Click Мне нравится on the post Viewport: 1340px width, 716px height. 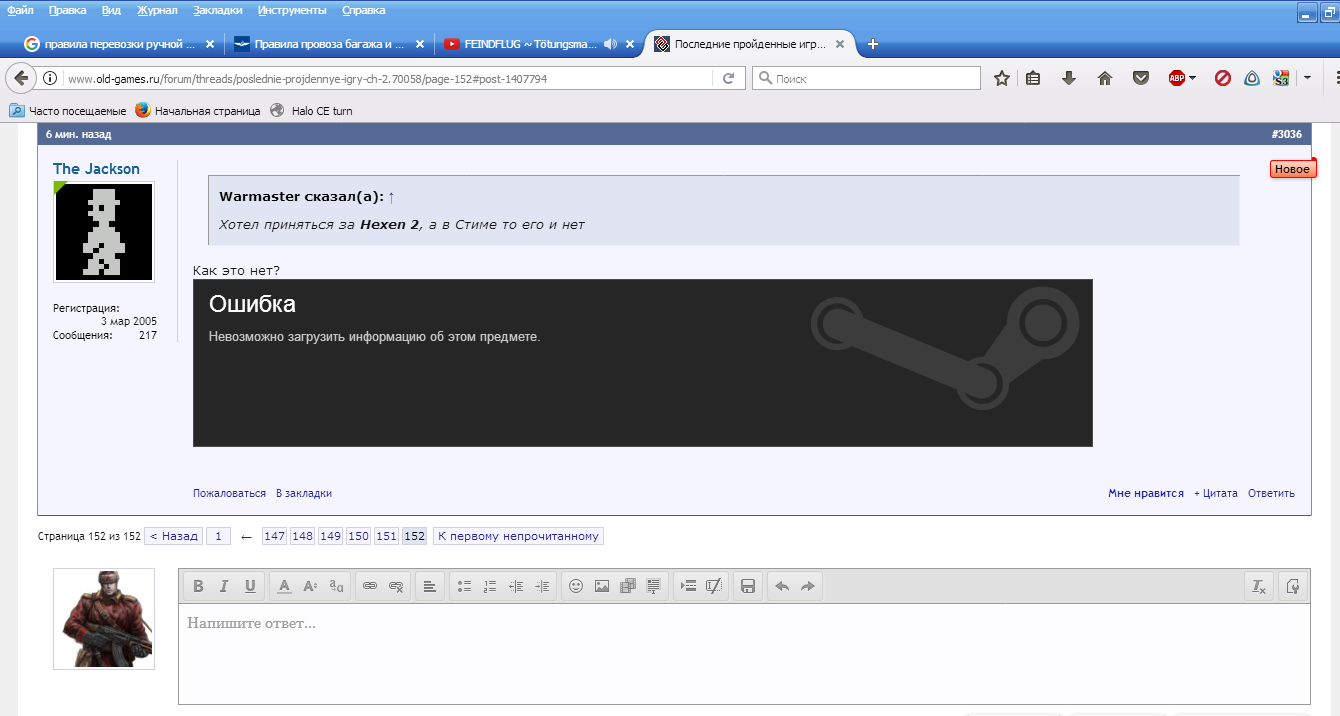click(x=1146, y=493)
